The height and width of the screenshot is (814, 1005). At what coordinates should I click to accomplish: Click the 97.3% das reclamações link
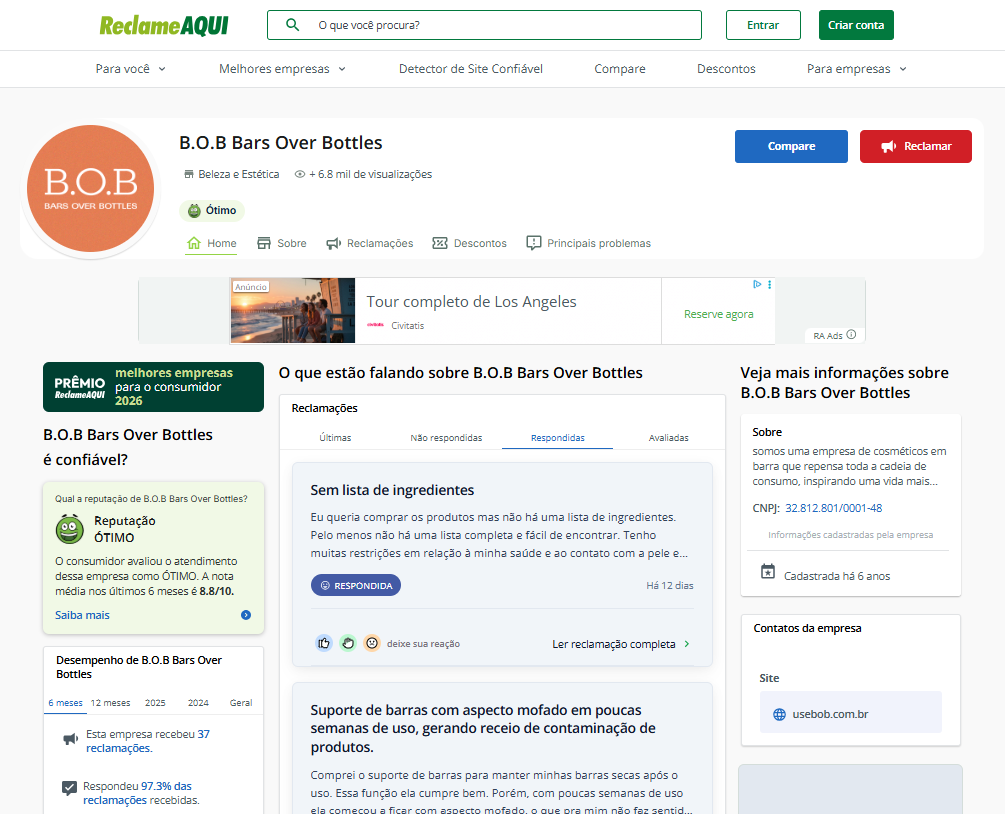(x=137, y=793)
